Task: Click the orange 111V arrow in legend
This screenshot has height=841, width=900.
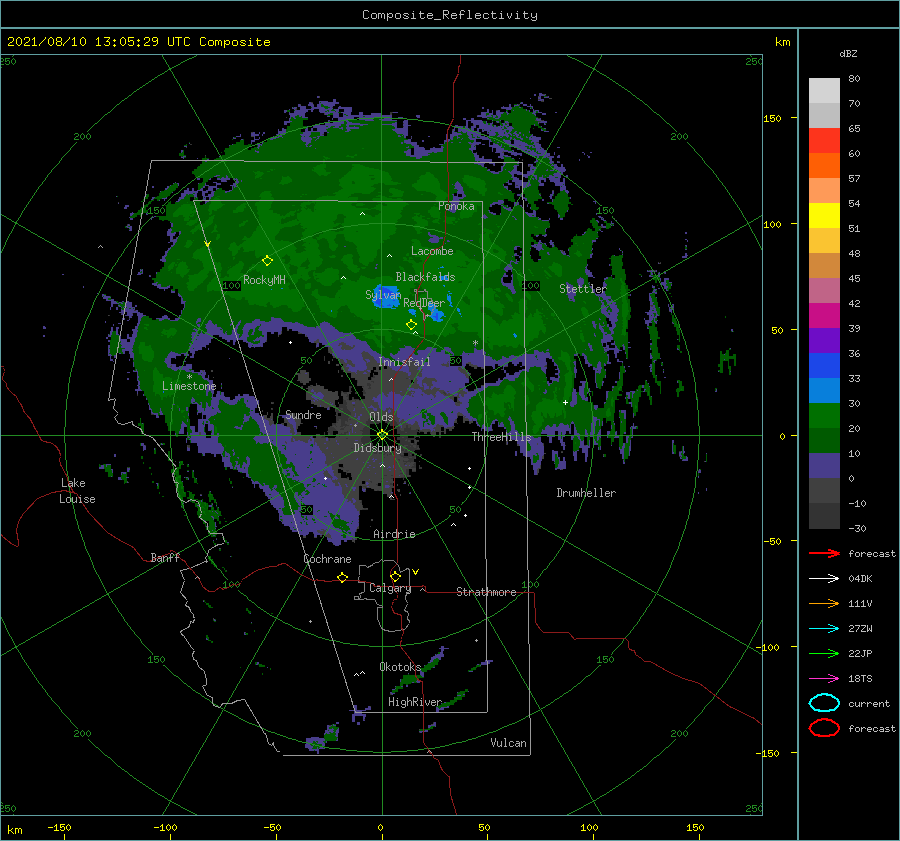Action: click(824, 603)
